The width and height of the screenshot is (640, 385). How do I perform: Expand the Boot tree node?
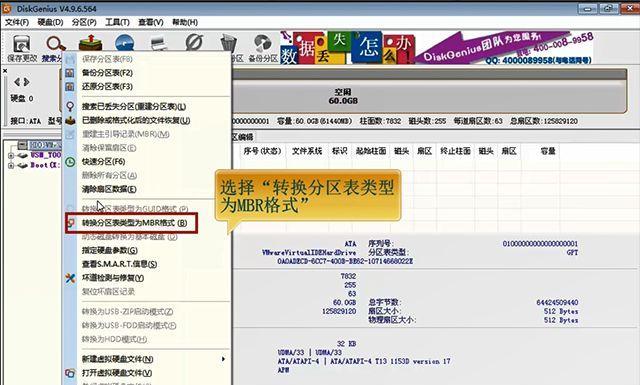pyautogui.click(x=11, y=165)
